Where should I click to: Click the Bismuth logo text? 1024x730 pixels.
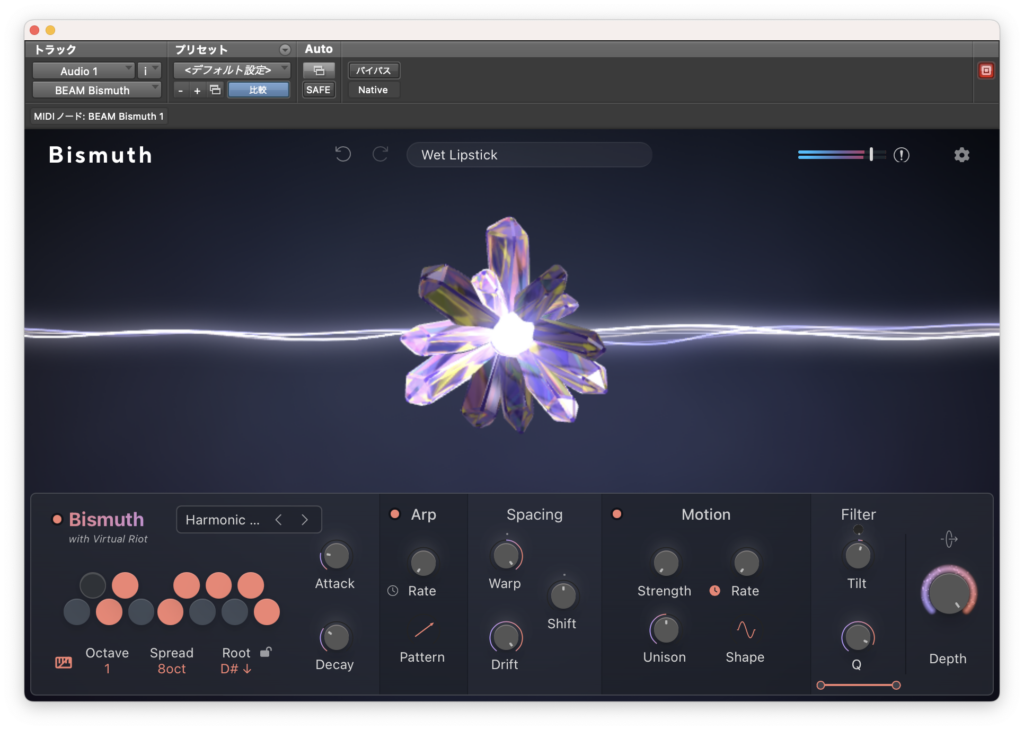coord(101,155)
